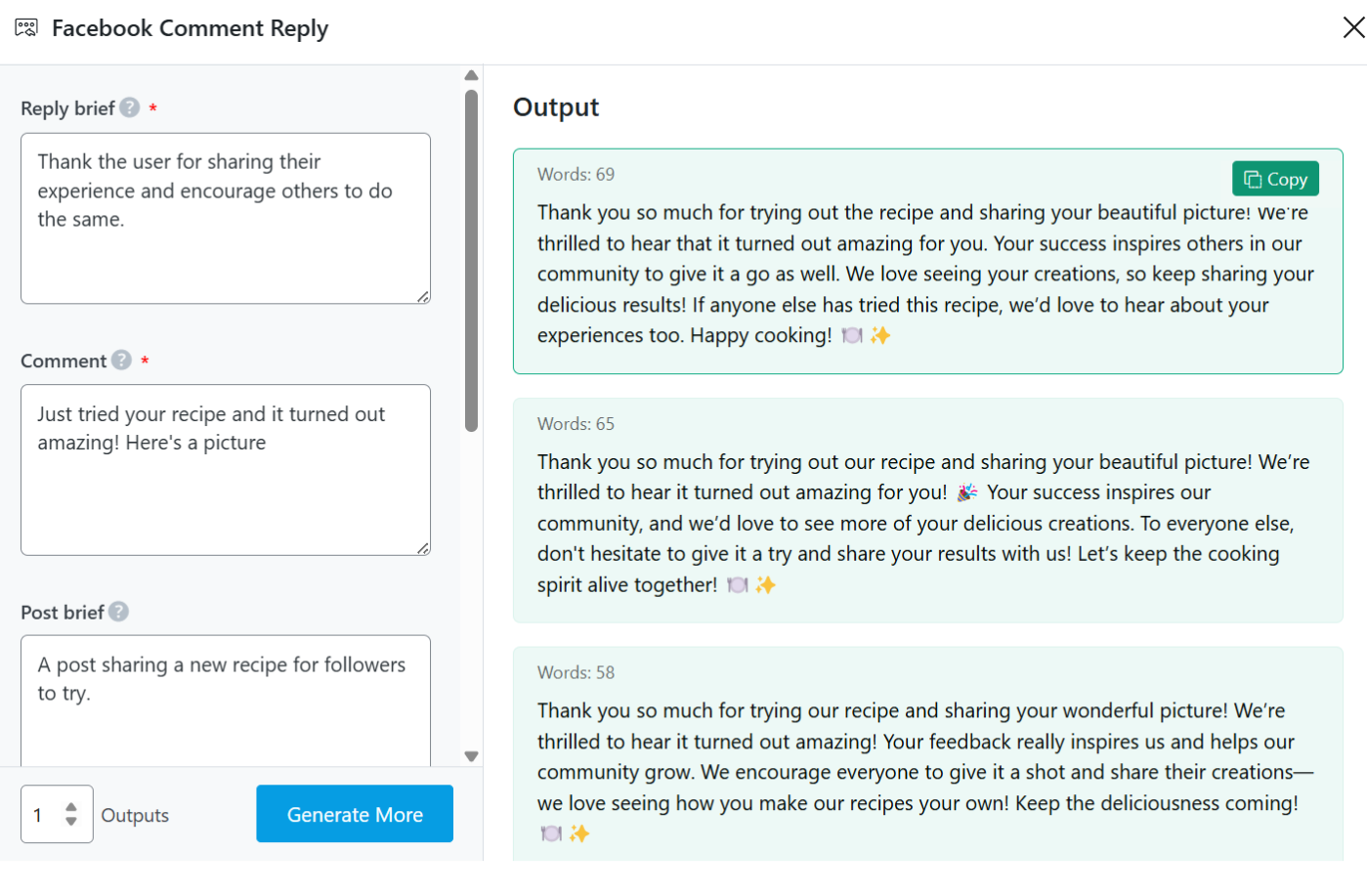Click into the Reply brief text area
Viewport: 1367px width, 896px height.
click(225, 235)
